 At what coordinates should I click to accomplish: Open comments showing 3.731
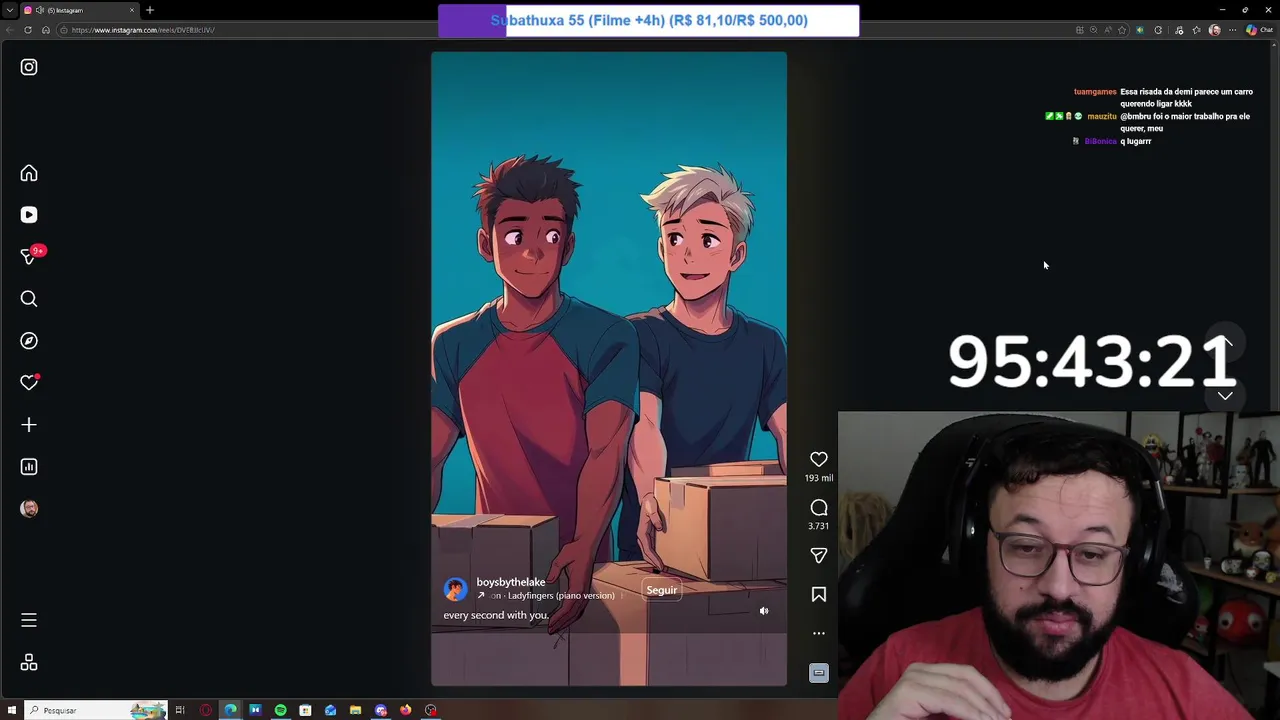click(819, 508)
